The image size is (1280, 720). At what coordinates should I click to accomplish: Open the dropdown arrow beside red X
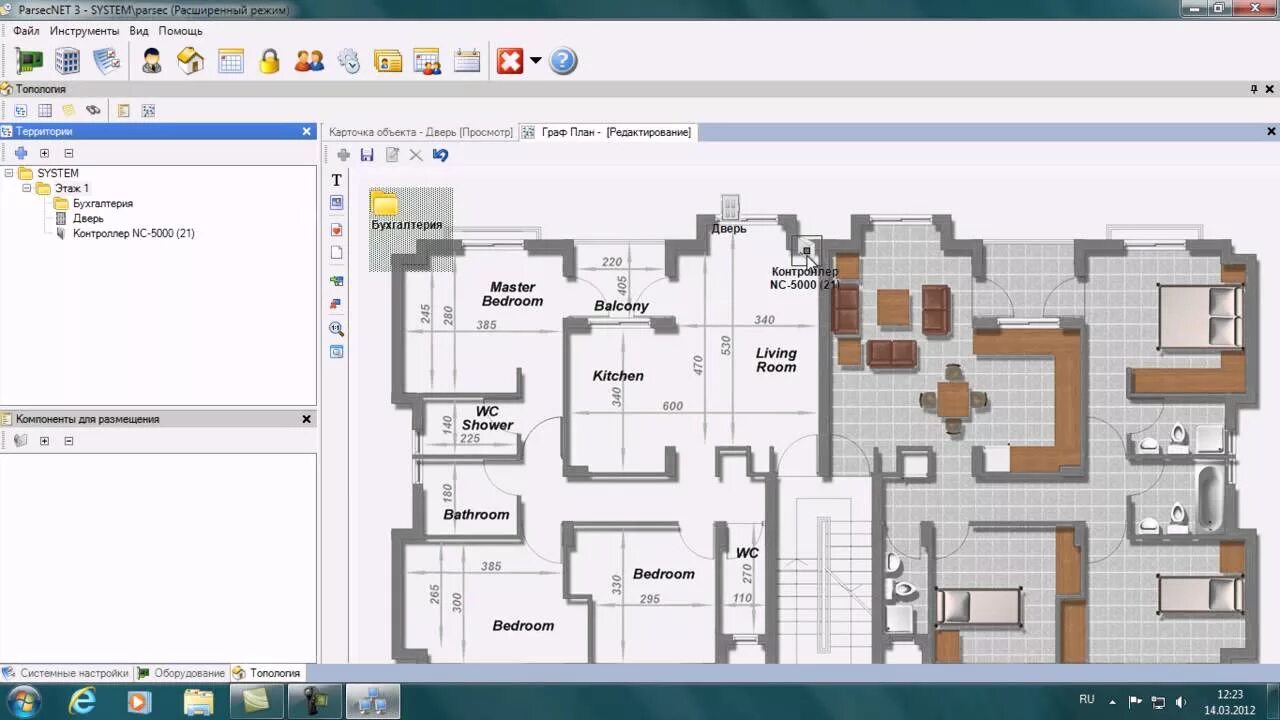pos(535,61)
